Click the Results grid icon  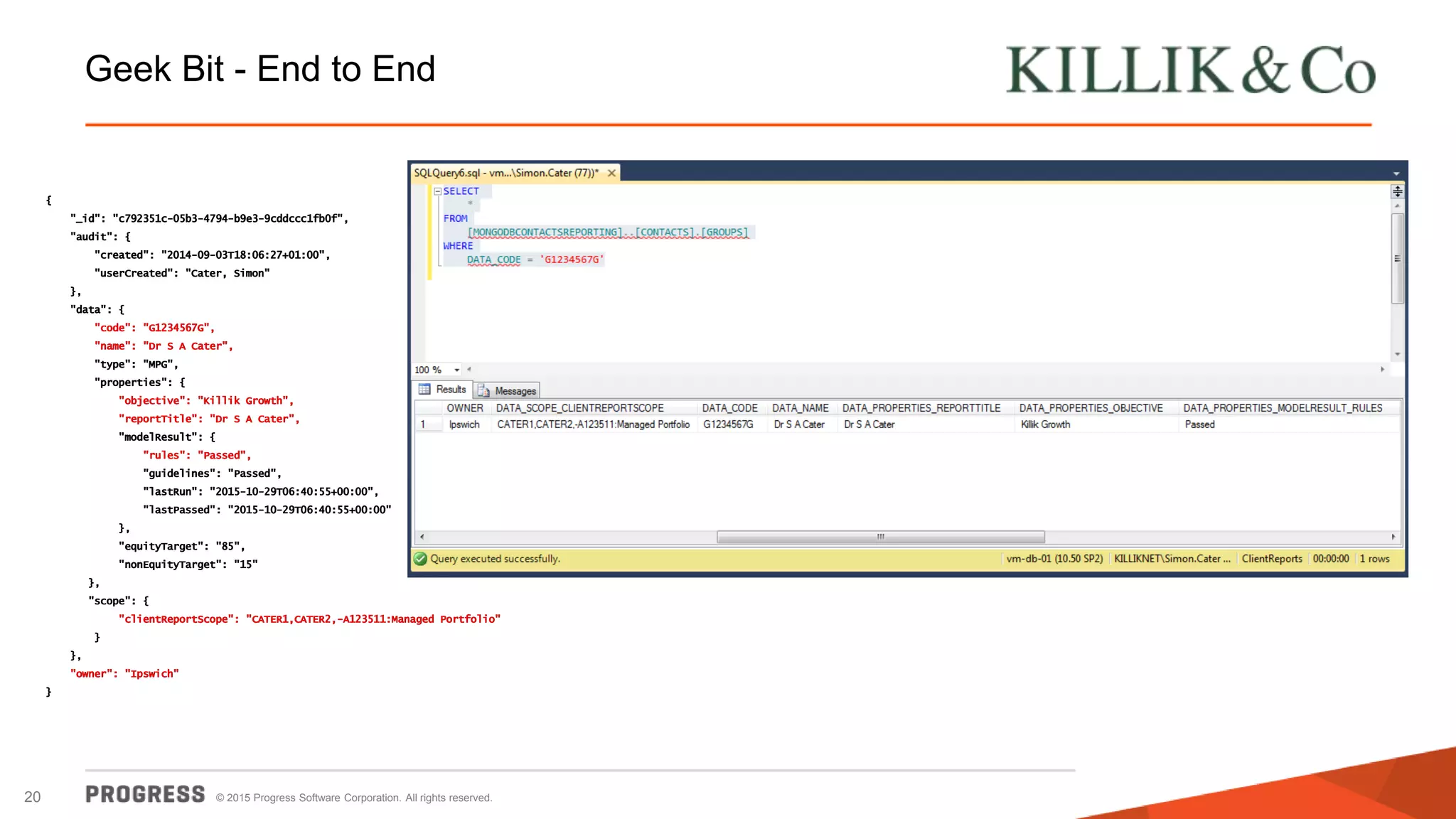424,390
